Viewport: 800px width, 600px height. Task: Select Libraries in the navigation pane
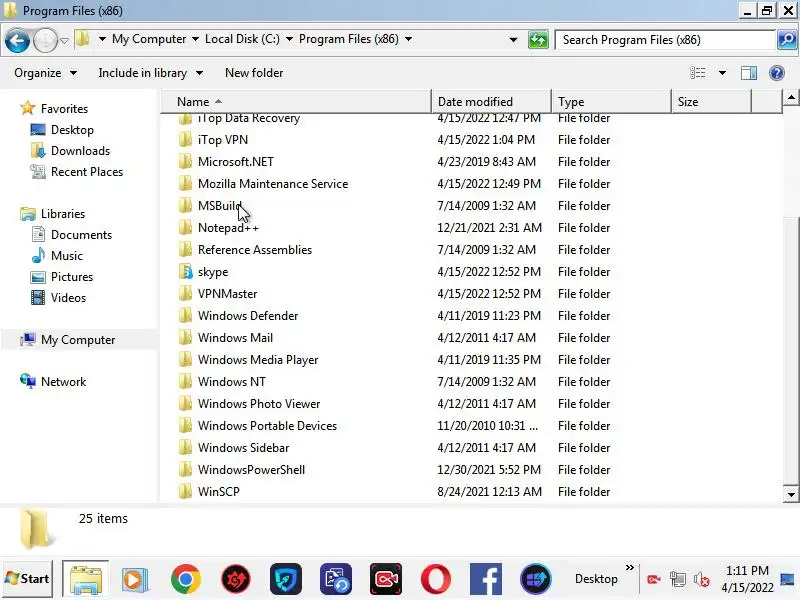(63, 214)
